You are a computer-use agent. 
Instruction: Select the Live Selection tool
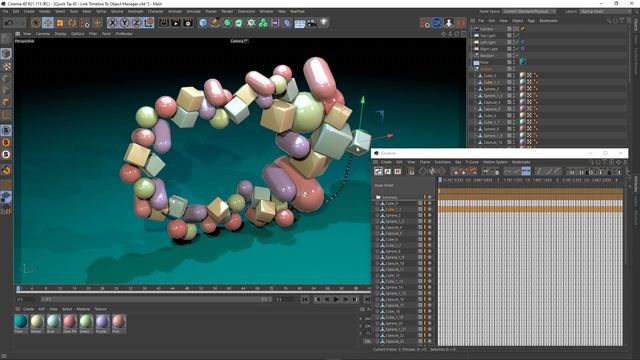tap(36, 23)
